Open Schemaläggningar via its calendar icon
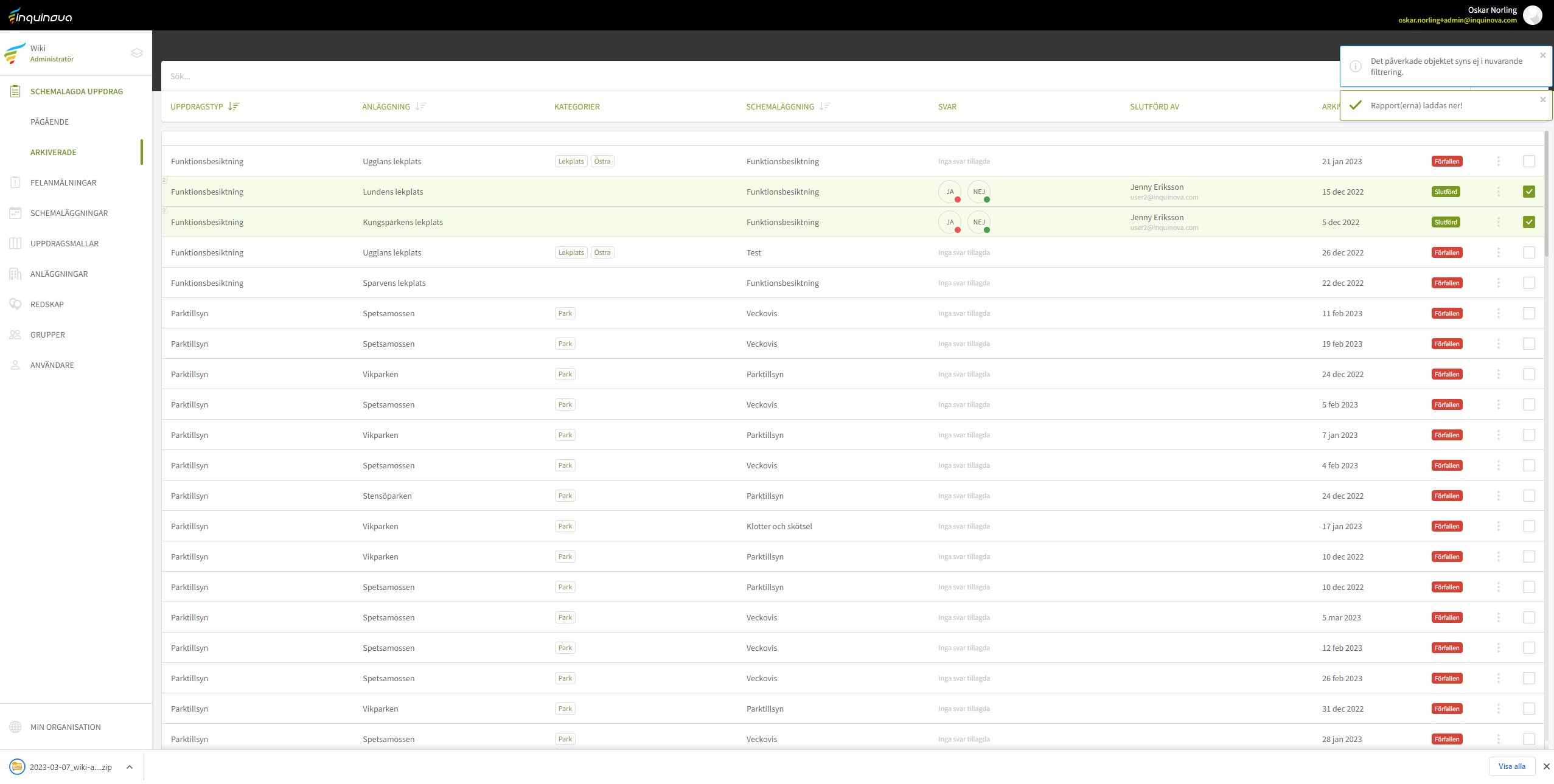This screenshot has height=784, width=1554. coord(15,213)
